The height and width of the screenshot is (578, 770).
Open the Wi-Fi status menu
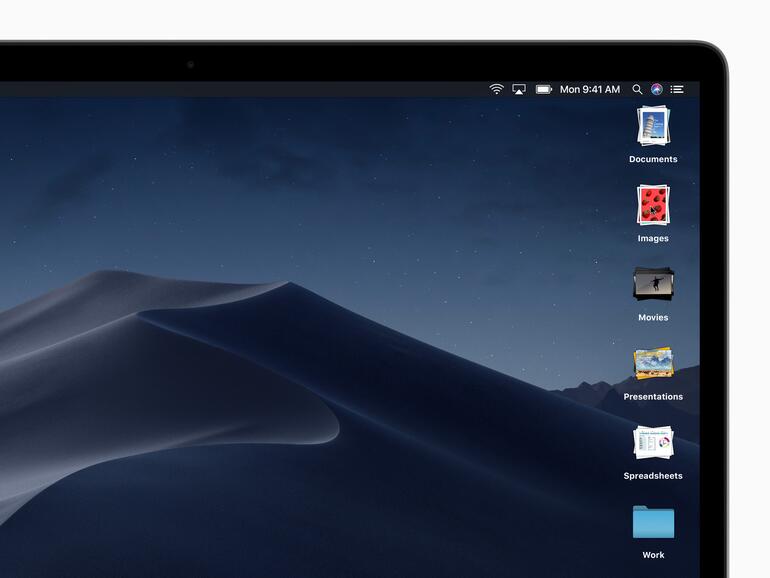tap(496, 89)
